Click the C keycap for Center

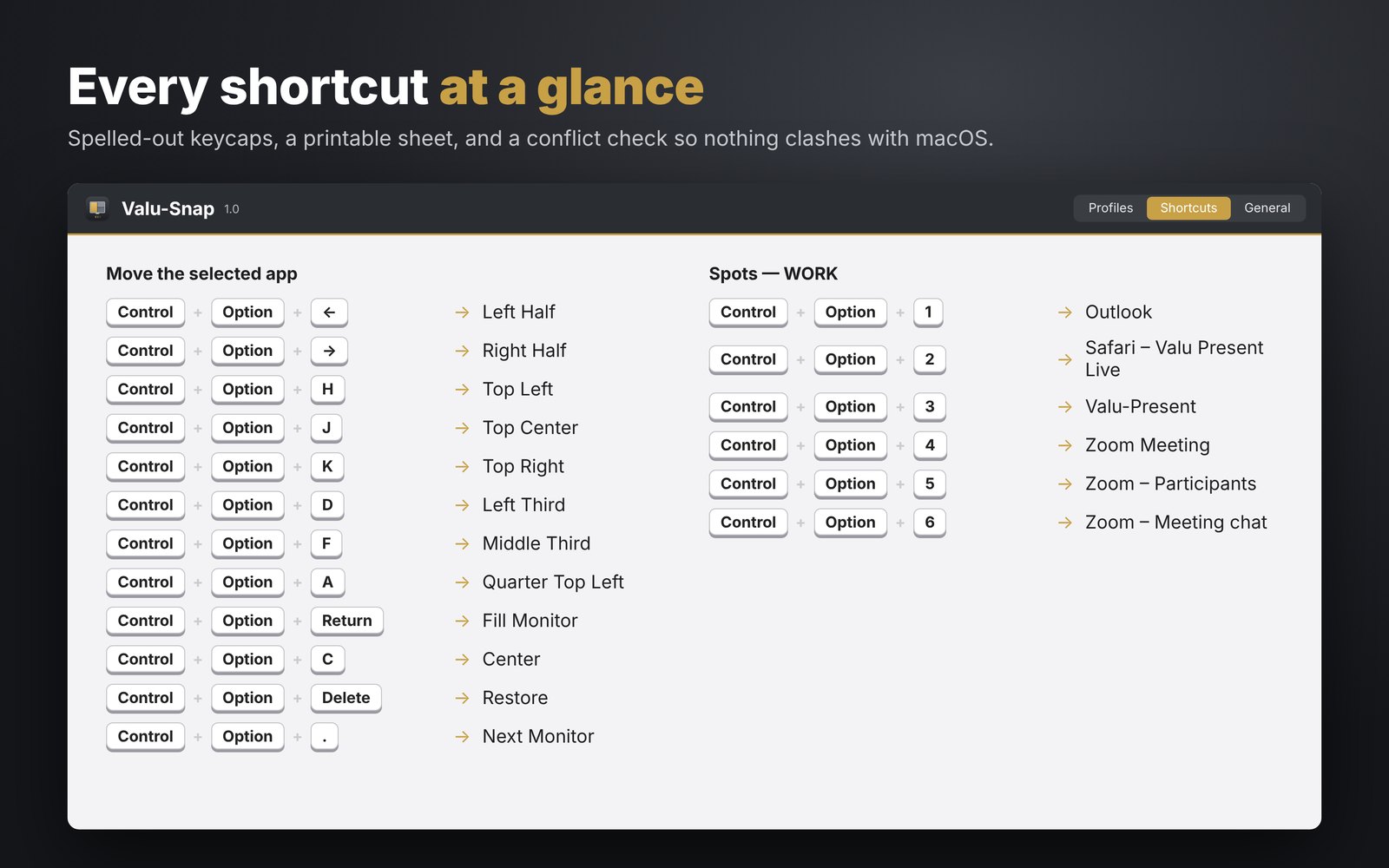pos(327,660)
